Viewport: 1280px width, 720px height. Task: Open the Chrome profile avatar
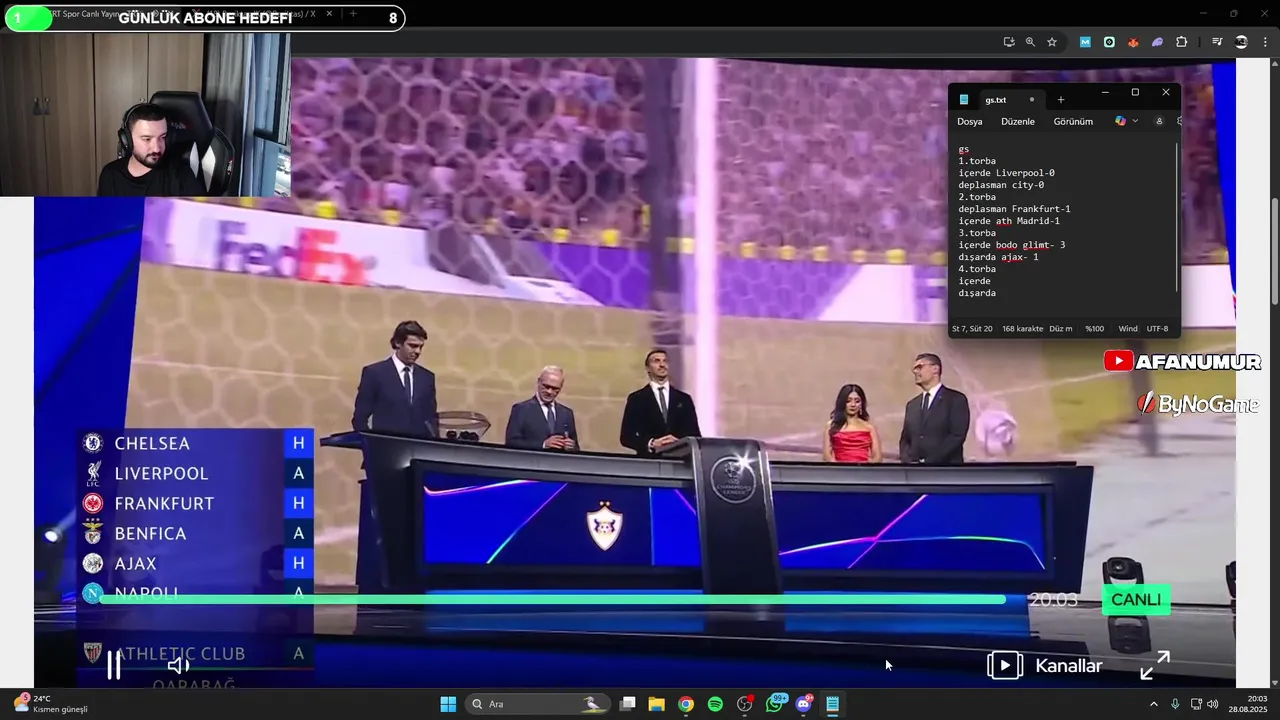1241,42
